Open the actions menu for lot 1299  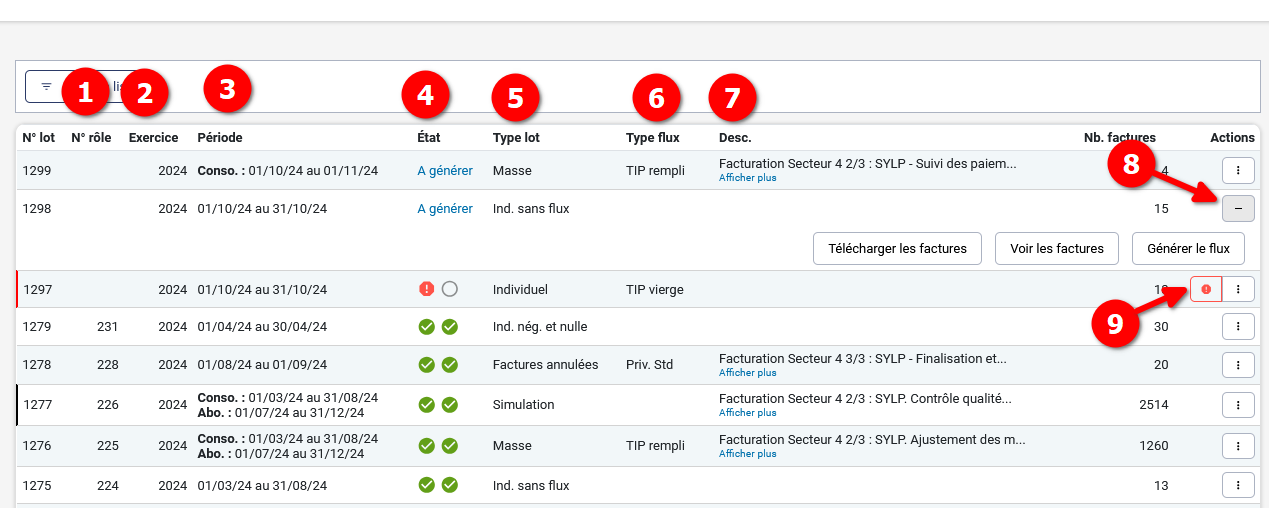point(1238,171)
